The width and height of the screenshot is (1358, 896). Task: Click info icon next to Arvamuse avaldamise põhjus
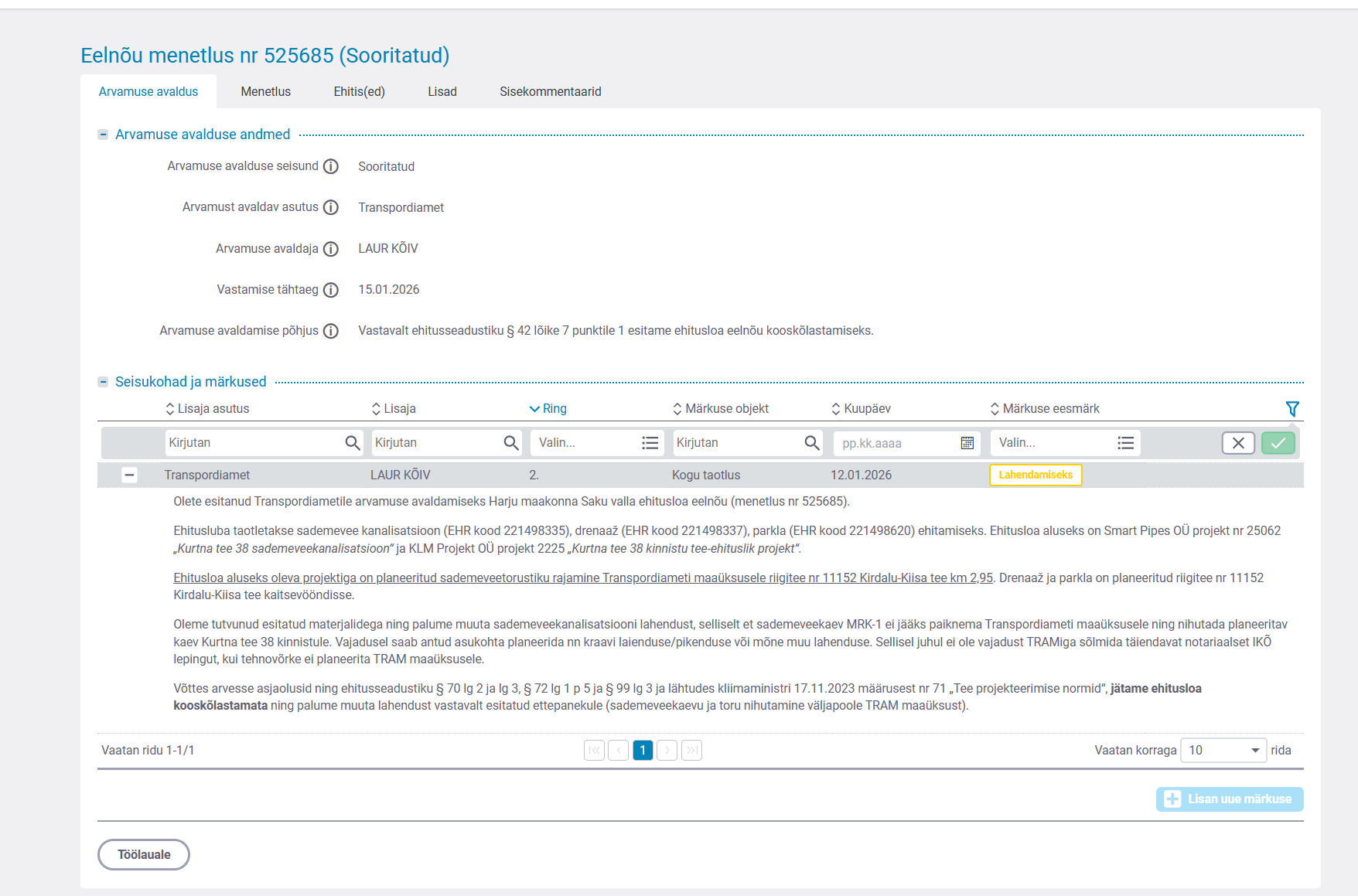tap(331, 331)
